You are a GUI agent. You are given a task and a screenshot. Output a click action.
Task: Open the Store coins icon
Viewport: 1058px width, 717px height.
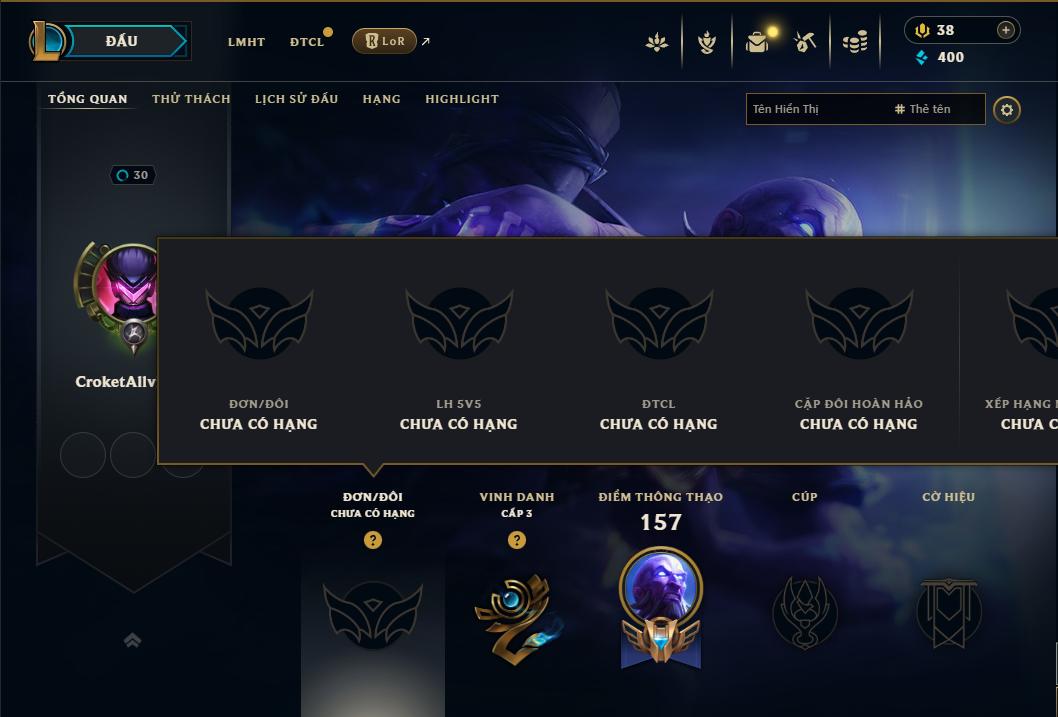[855, 43]
